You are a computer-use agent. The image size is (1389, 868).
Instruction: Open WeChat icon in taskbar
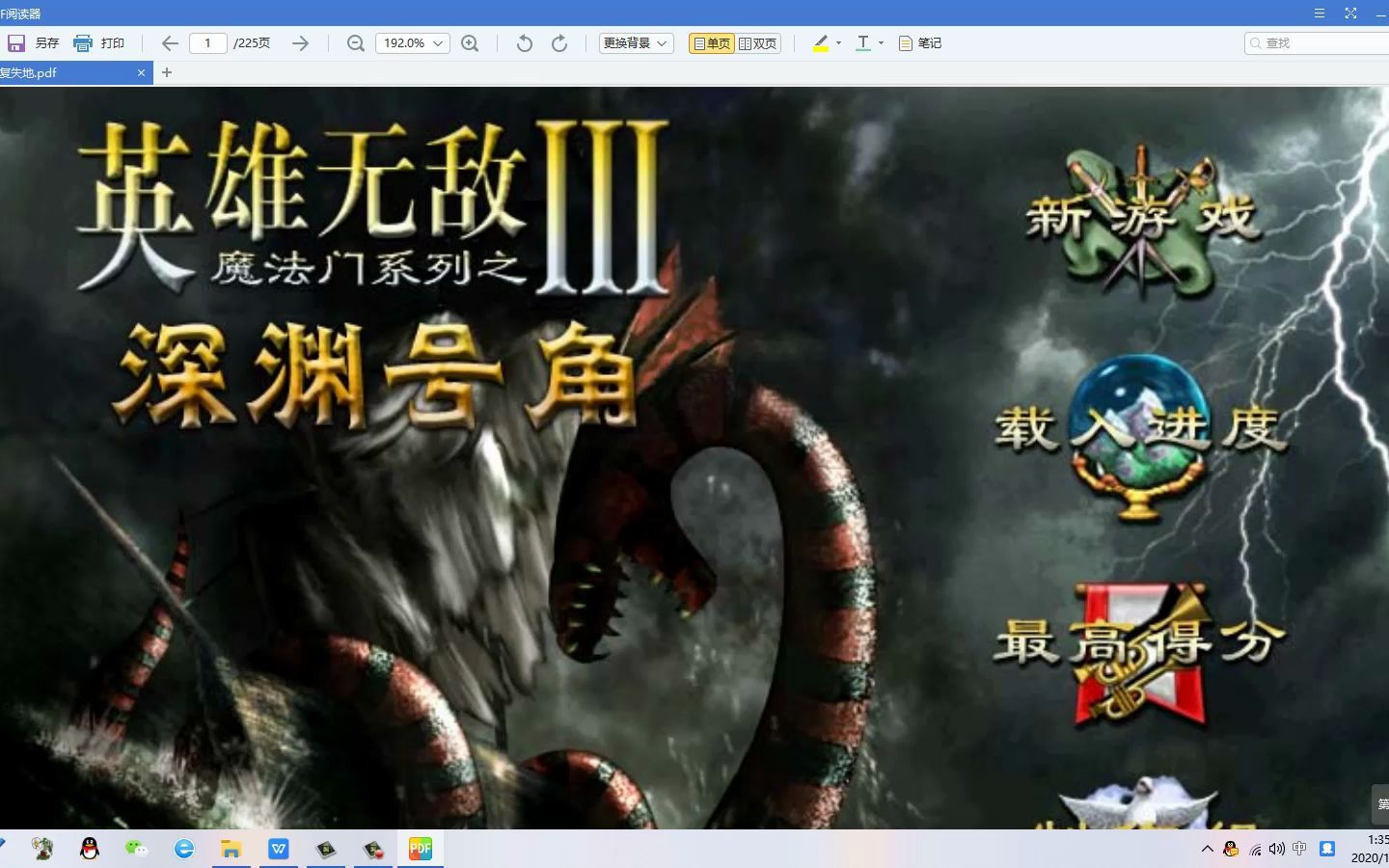pos(137,849)
